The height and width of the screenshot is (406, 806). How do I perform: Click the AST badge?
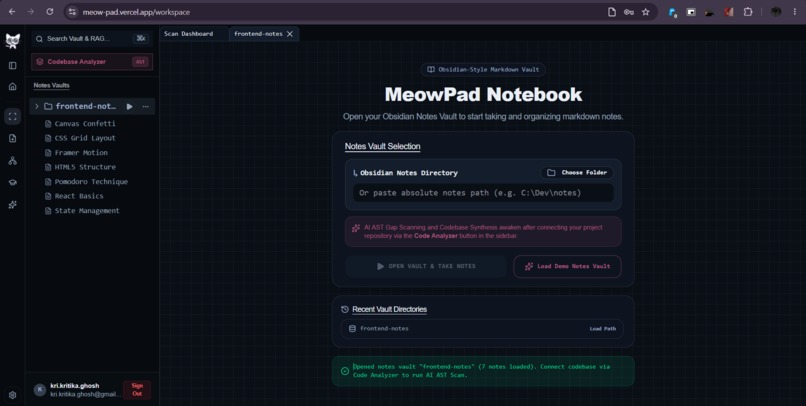(x=140, y=62)
